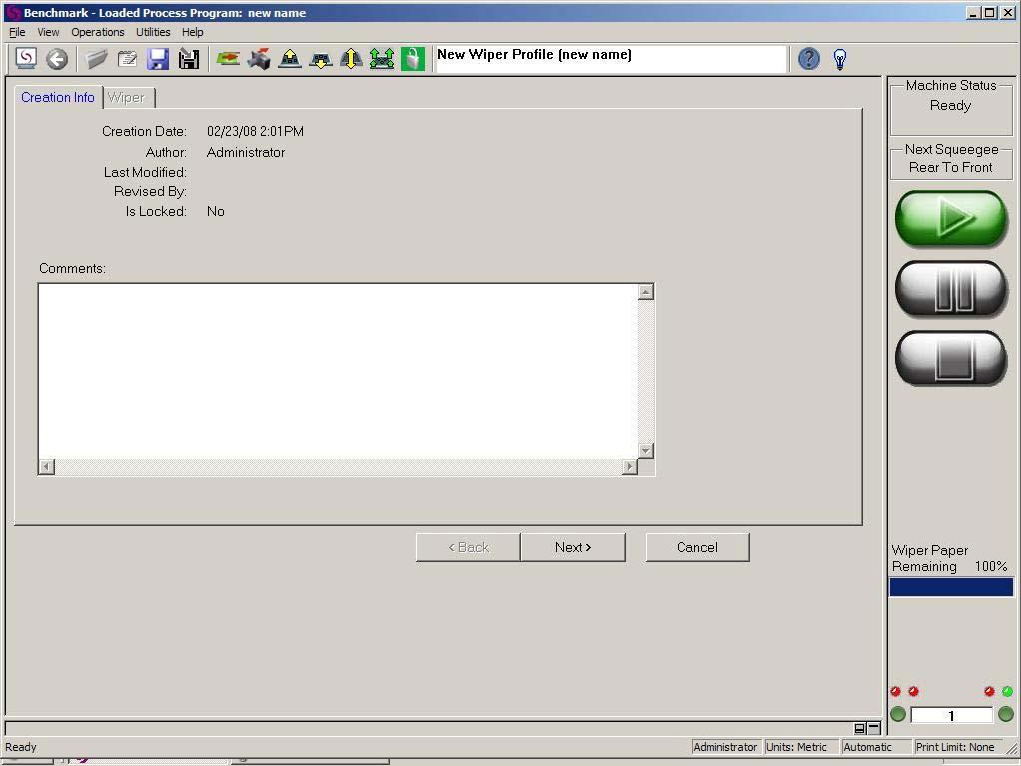Click the minimize pane dash icon

point(874,728)
